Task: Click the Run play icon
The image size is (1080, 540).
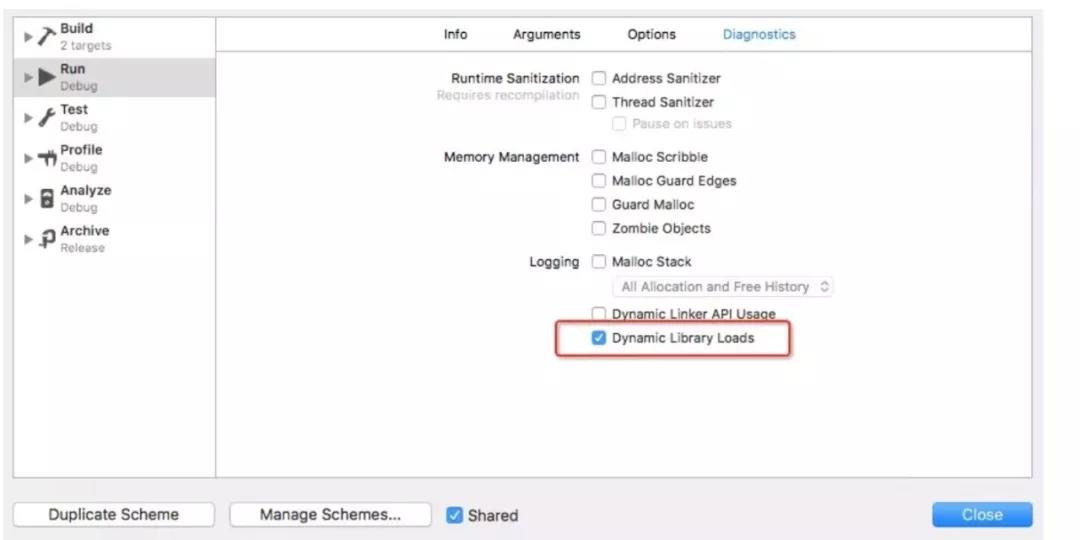Action: click(x=47, y=77)
